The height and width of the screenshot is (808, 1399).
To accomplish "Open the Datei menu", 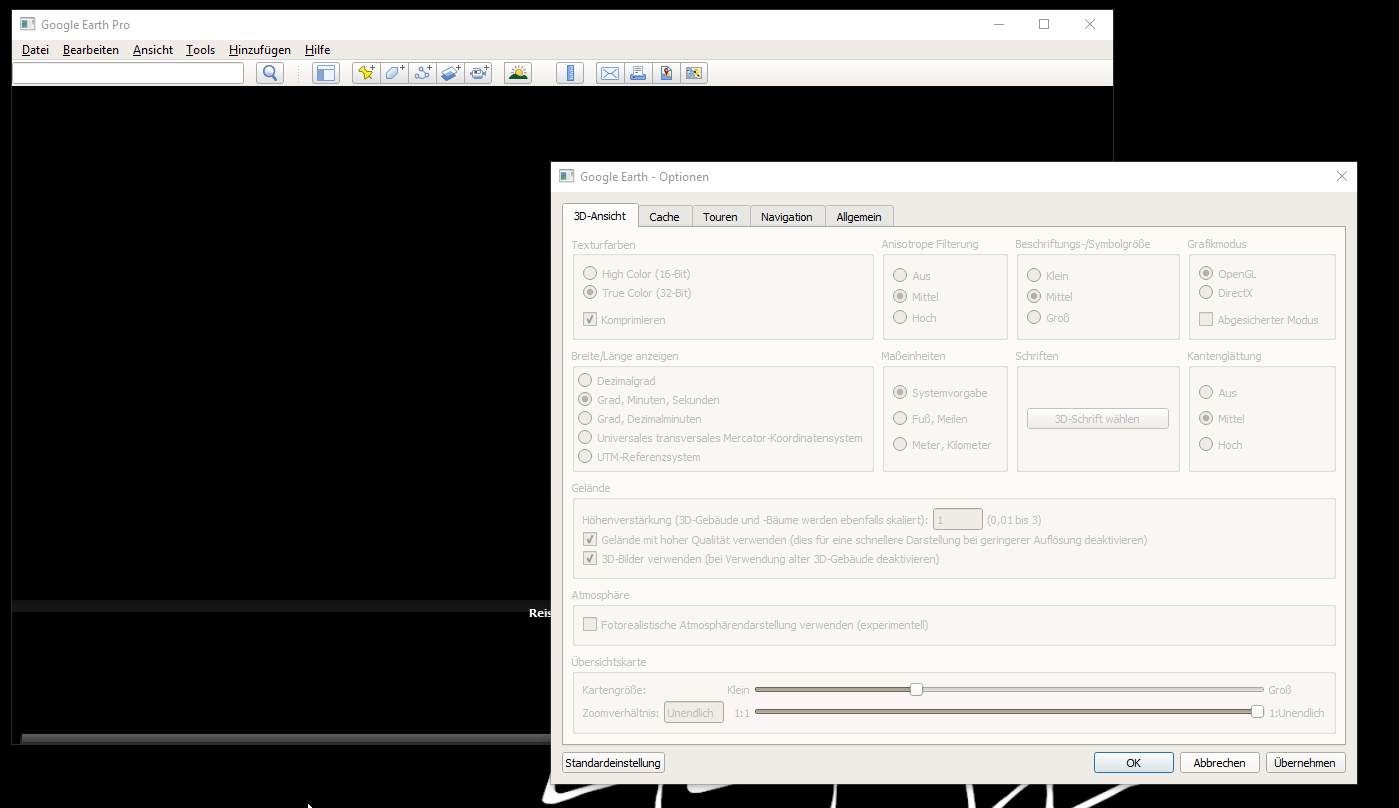I will click(35, 50).
